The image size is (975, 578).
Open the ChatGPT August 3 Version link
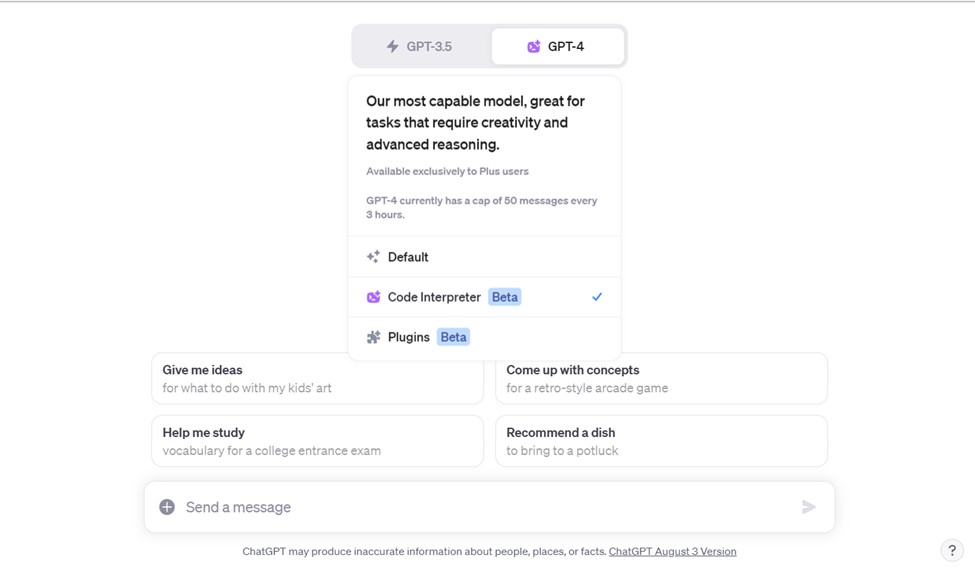point(672,551)
